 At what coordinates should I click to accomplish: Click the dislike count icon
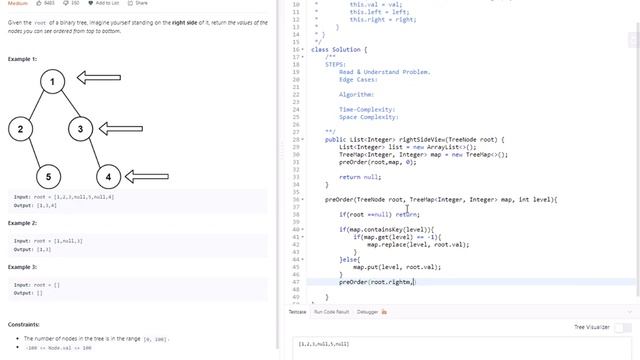click(x=66, y=3)
